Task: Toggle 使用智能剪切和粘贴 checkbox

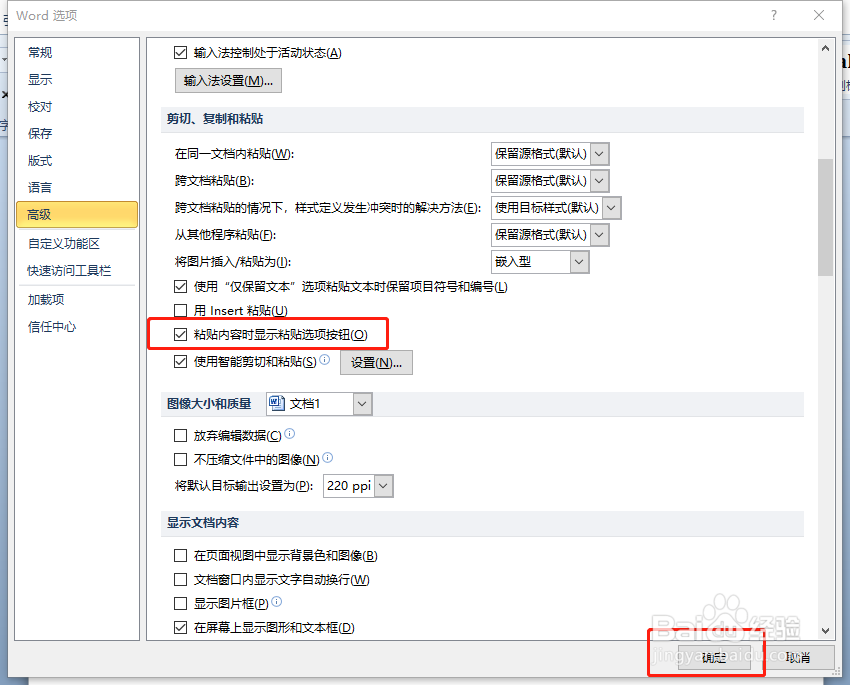Action: (181, 361)
